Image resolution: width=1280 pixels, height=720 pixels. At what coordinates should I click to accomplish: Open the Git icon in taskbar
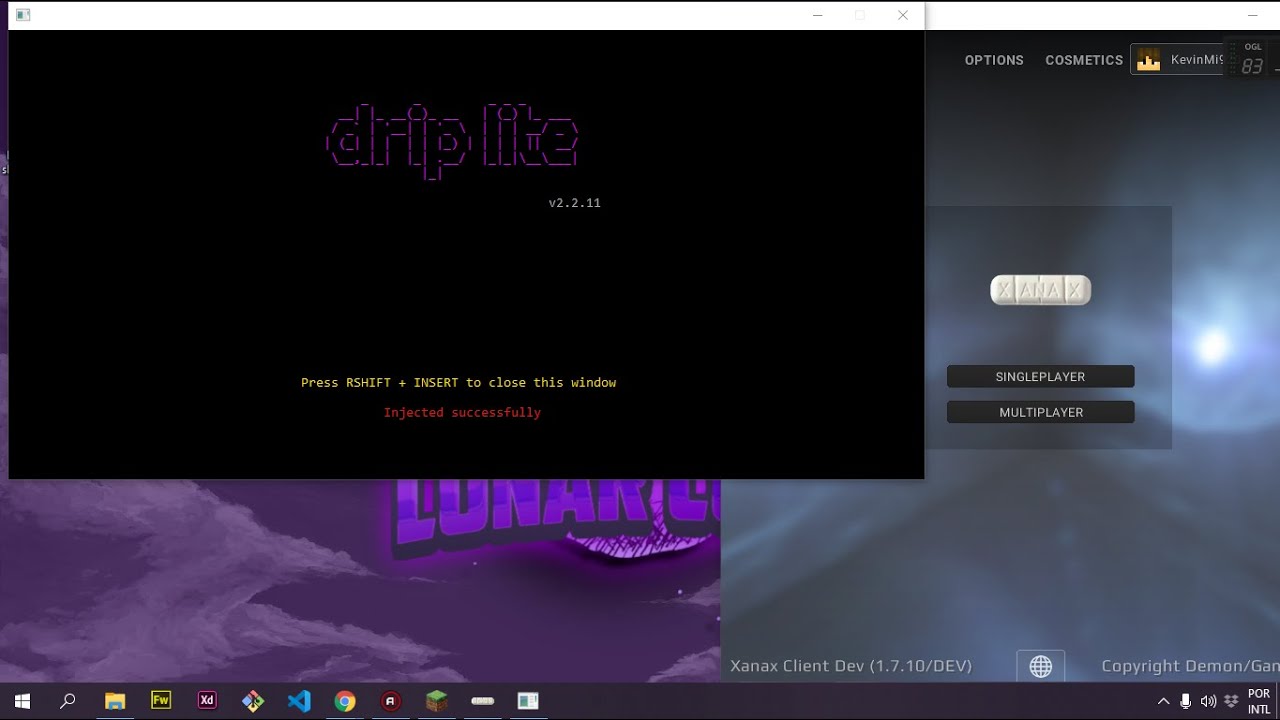tap(253, 701)
